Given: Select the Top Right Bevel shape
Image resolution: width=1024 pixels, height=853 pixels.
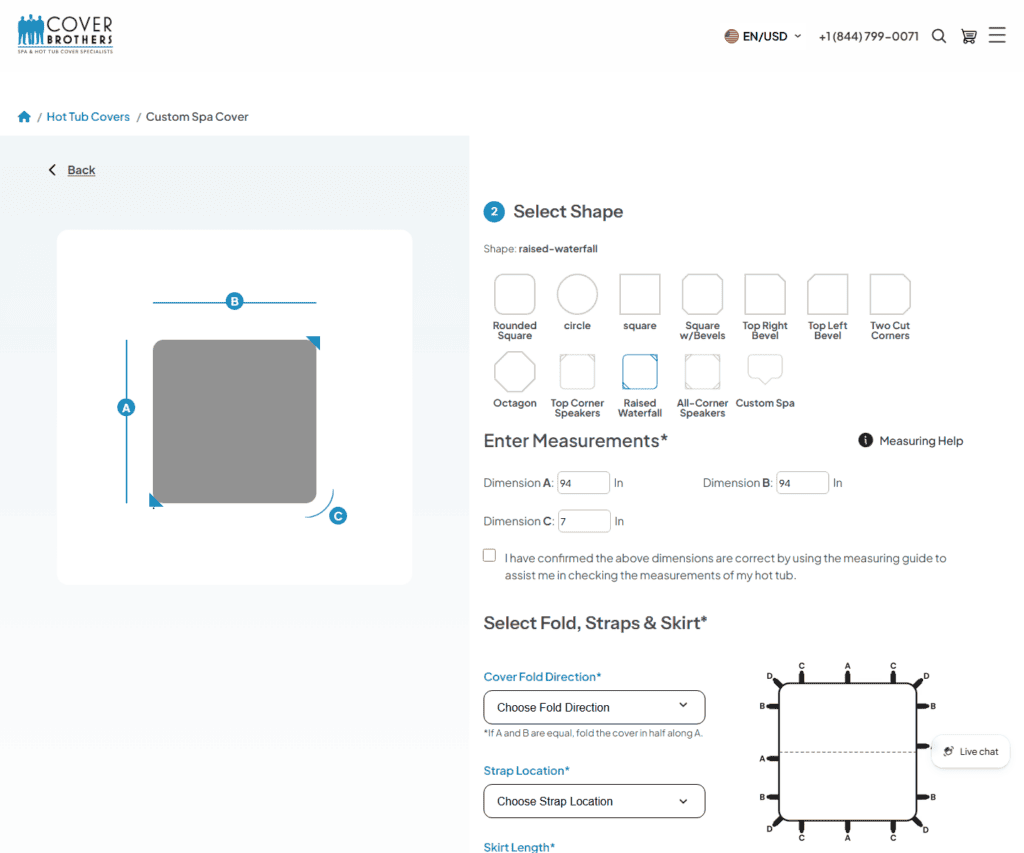Looking at the screenshot, I should pyautogui.click(x=765, y=294).
